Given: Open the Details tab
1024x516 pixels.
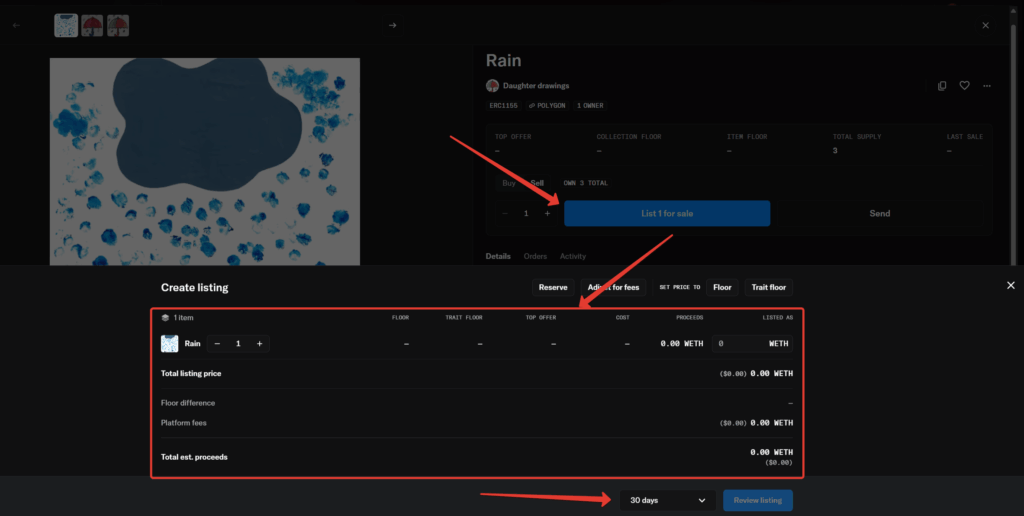Looking at the screenshot, I should pyautogui.click(x=498, y=256).
